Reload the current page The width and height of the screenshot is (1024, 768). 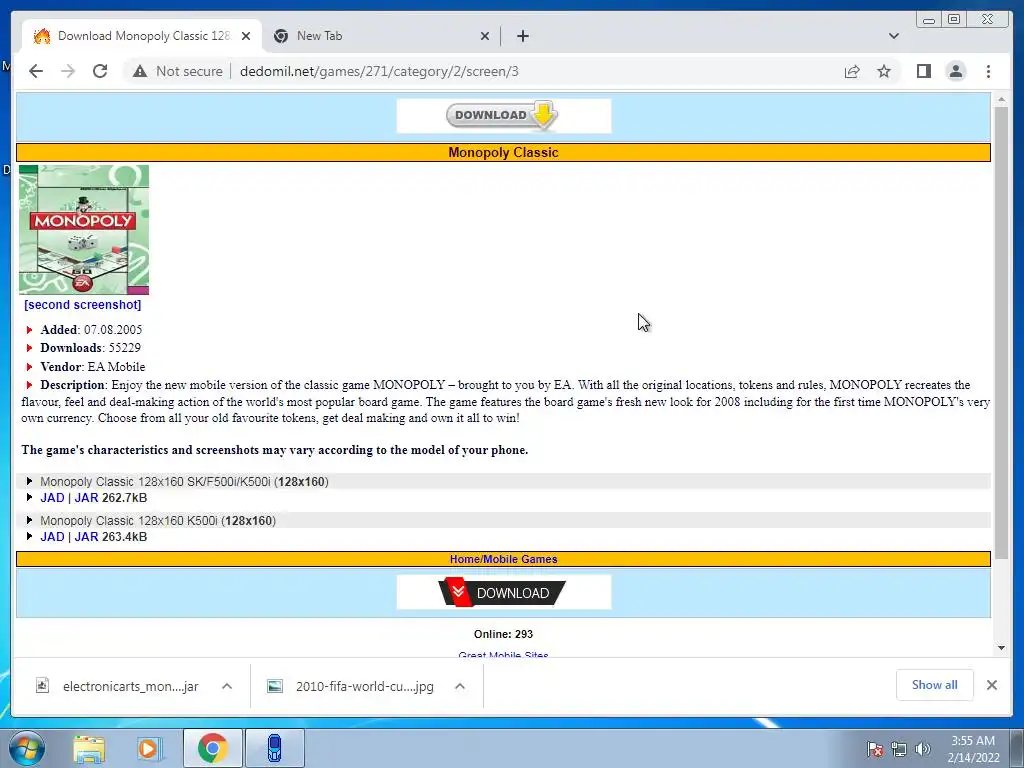(100, 71)
